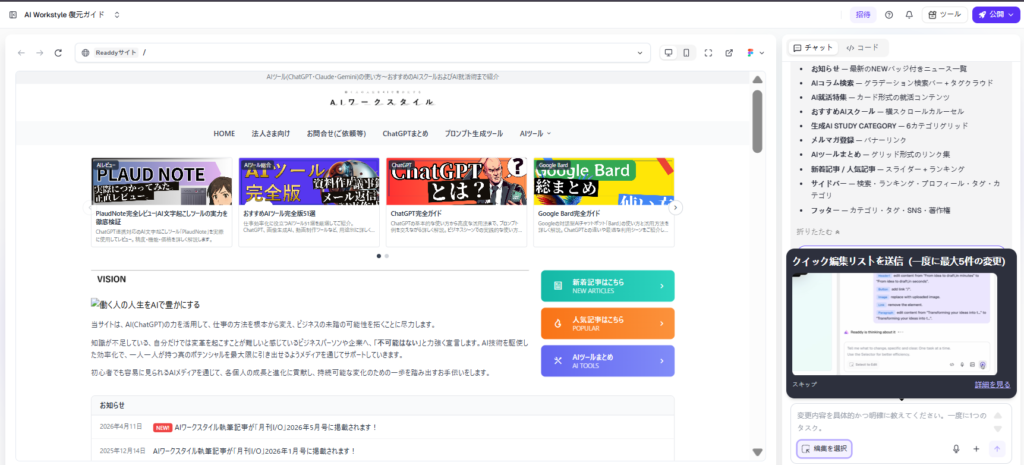Open preview in fullscreen mode
Image resolution: width=1024 pixels, height=465 pixels.
pos(709,52)
